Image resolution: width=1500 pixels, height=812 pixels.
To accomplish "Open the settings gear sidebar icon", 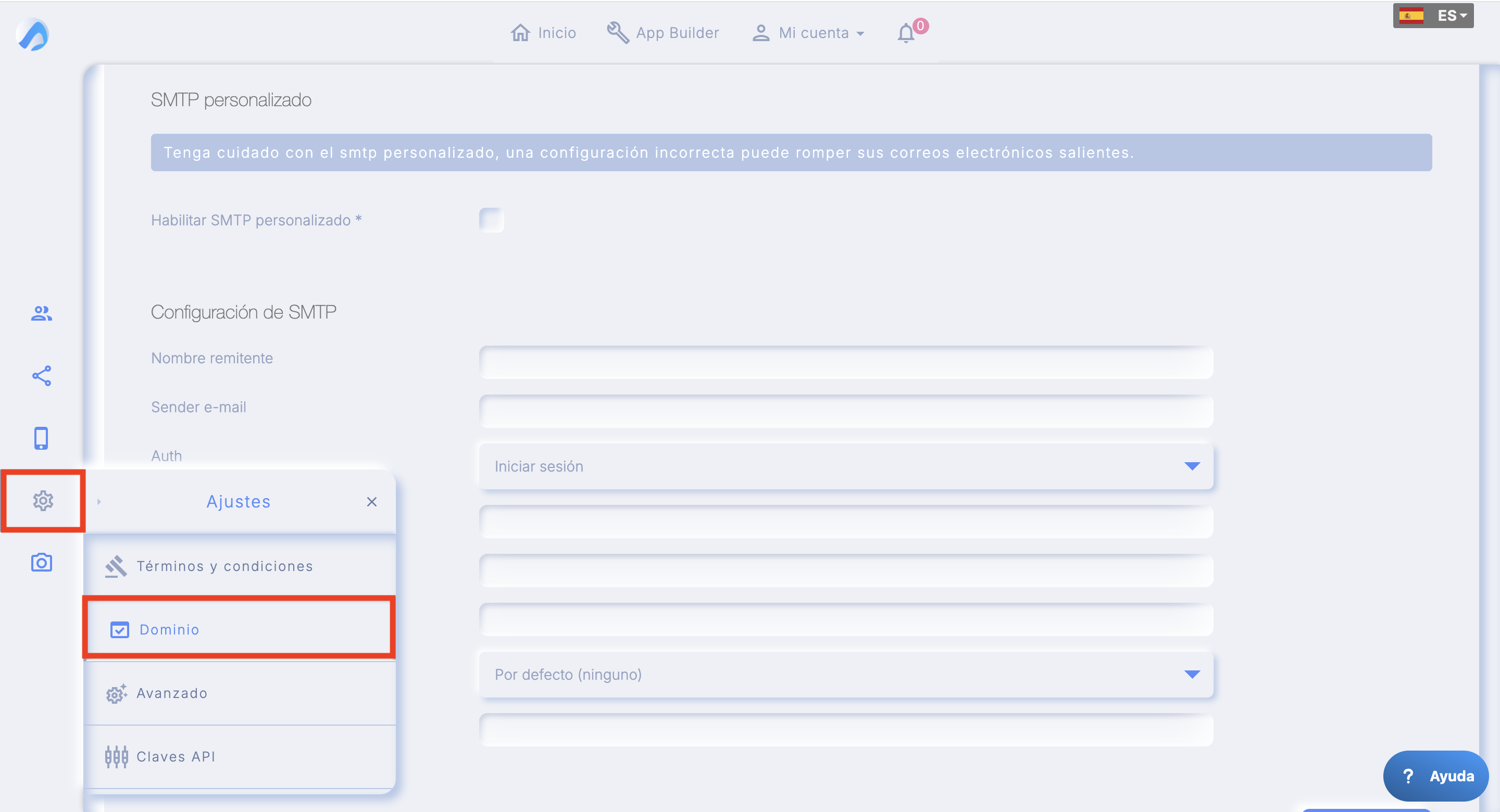I will (43, 501).
